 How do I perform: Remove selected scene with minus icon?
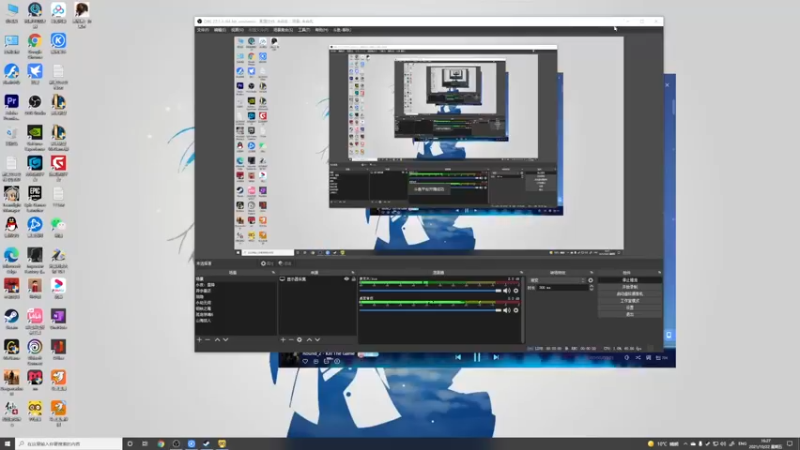[208, 339]
